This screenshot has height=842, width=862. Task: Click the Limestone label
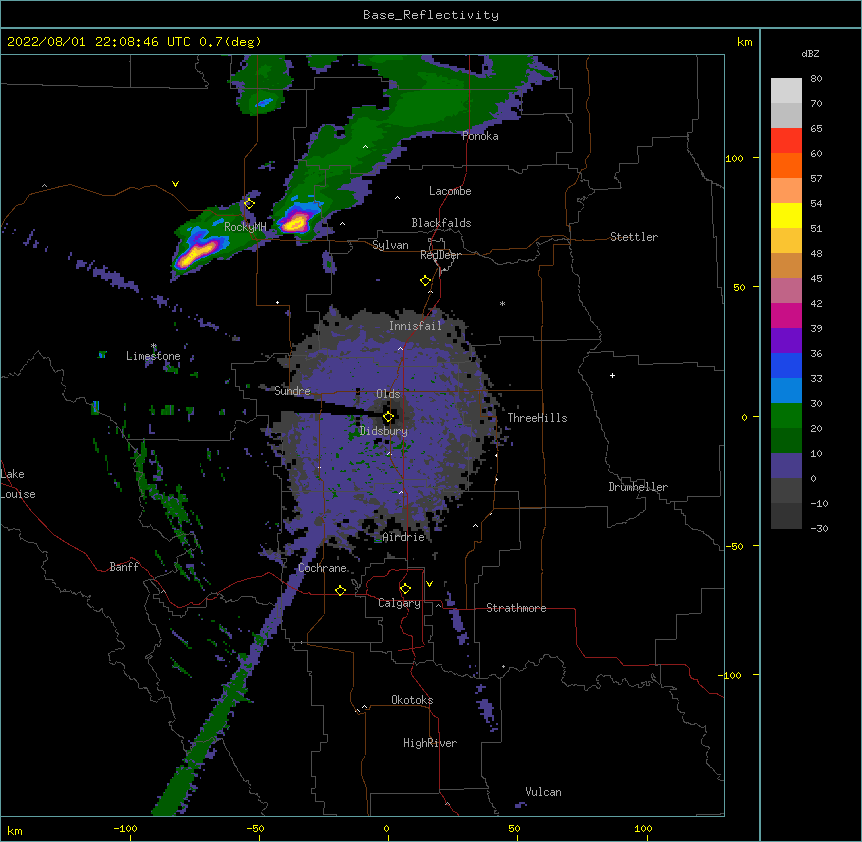(153, 356)
